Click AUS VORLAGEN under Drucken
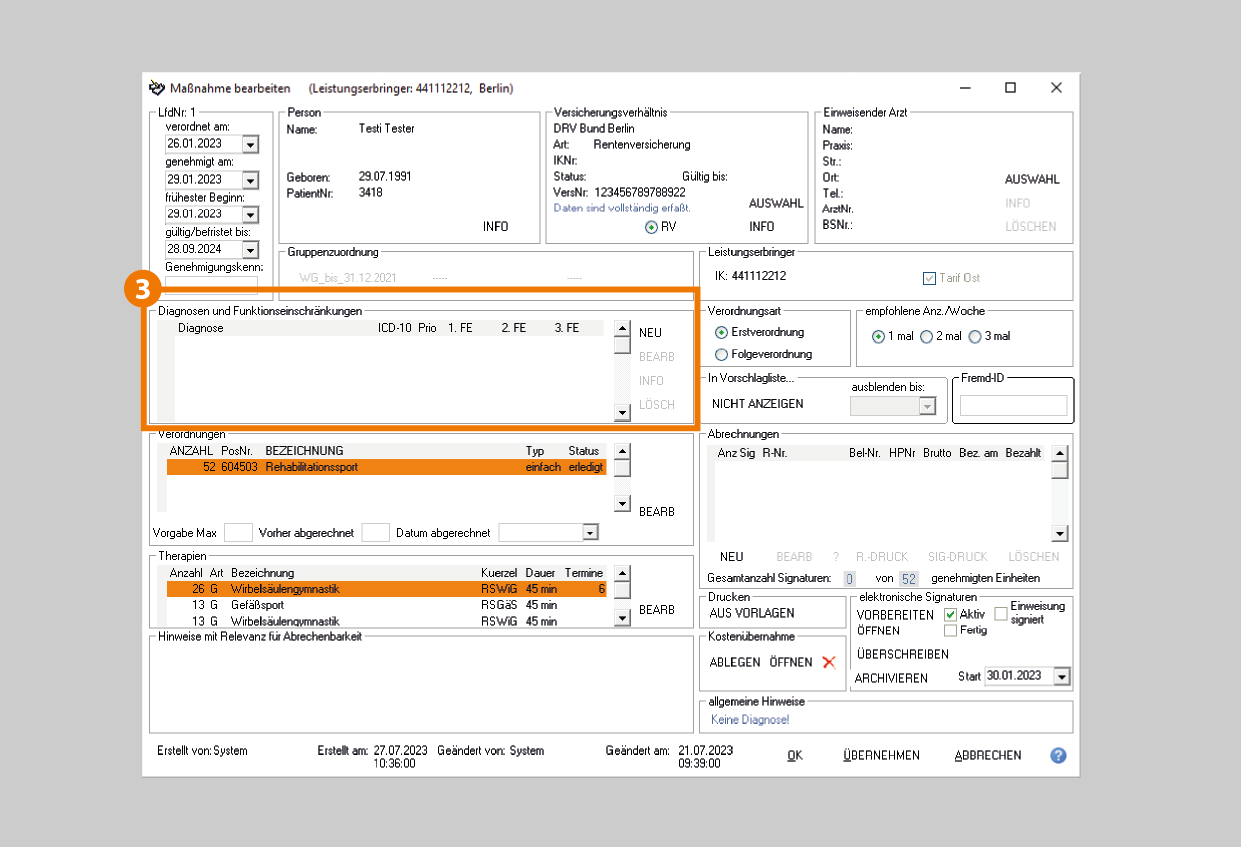The image size is (1241, 847). click(751, 612)
